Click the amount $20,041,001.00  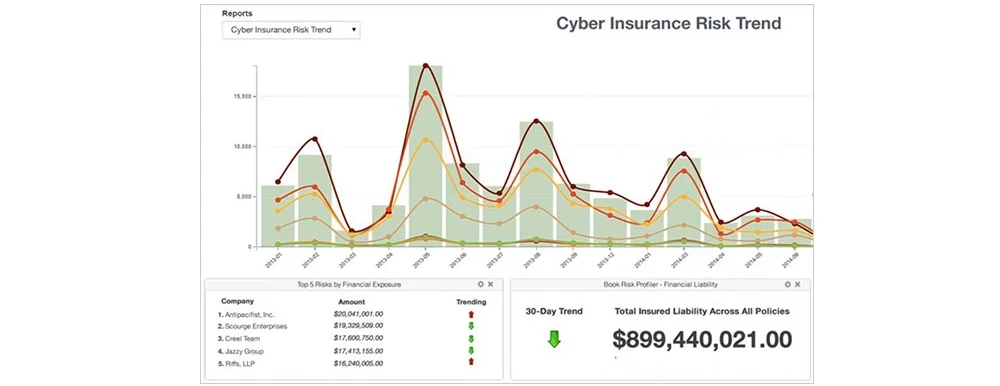point(358,314)
